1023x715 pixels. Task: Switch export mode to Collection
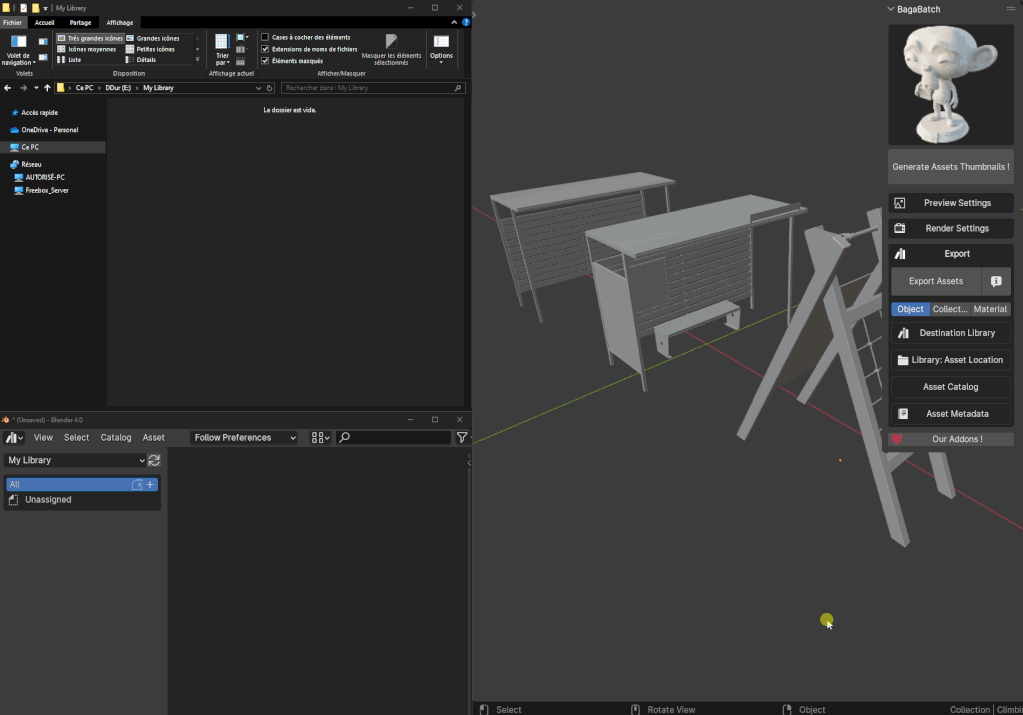pos(950,309)
